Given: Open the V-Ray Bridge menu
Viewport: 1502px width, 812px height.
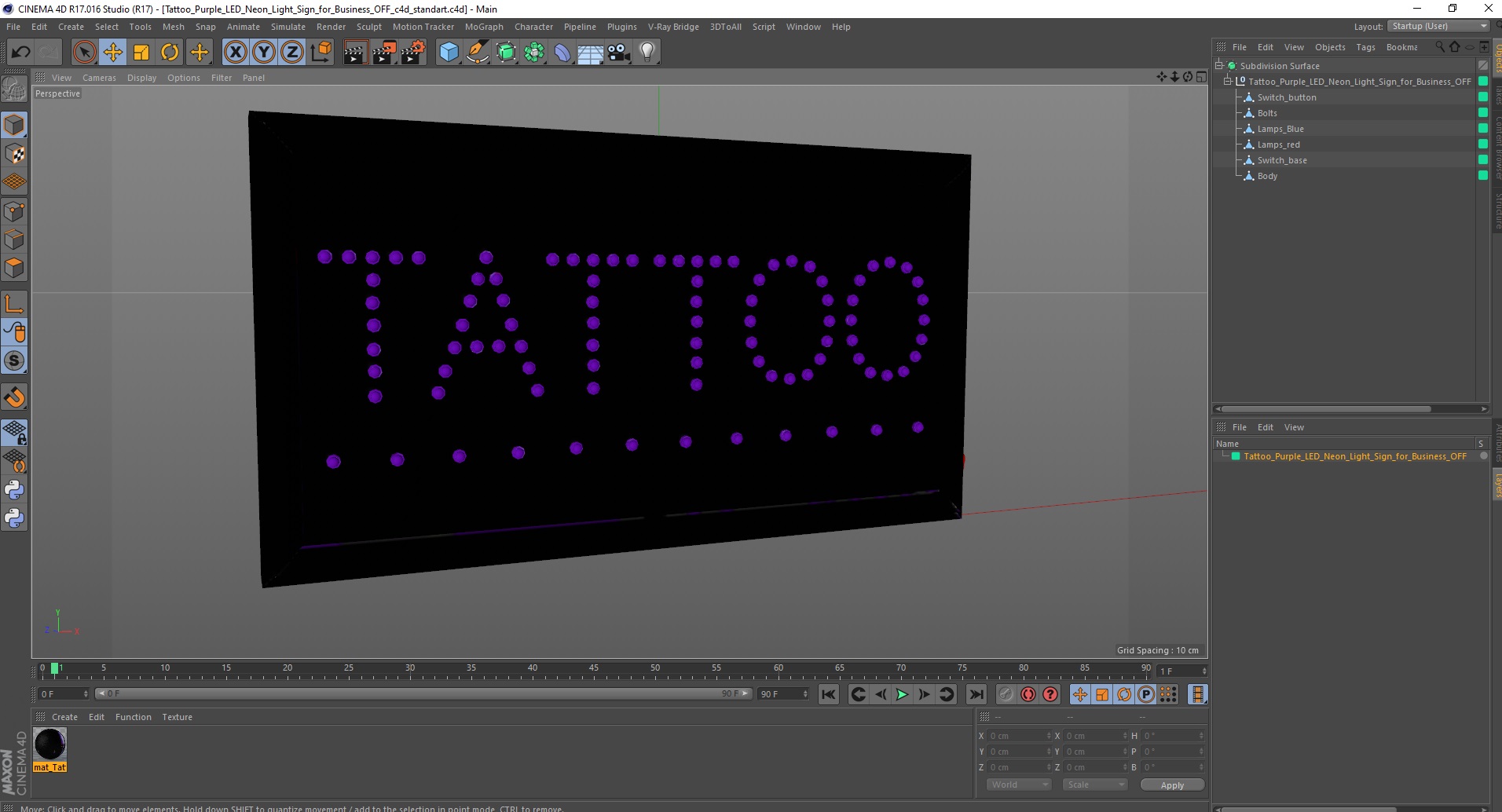Looking at the screenshot, I should (673, 27).
